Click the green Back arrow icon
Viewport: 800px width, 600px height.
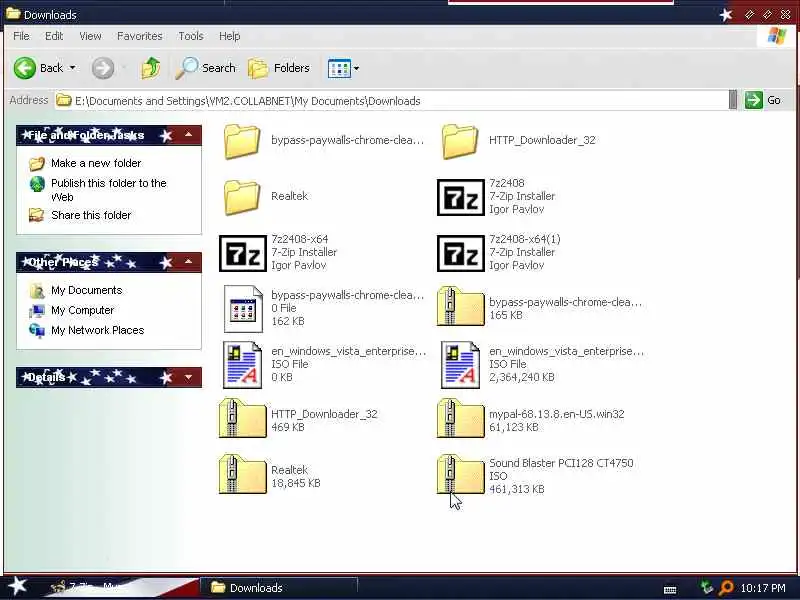coord(24,68)
